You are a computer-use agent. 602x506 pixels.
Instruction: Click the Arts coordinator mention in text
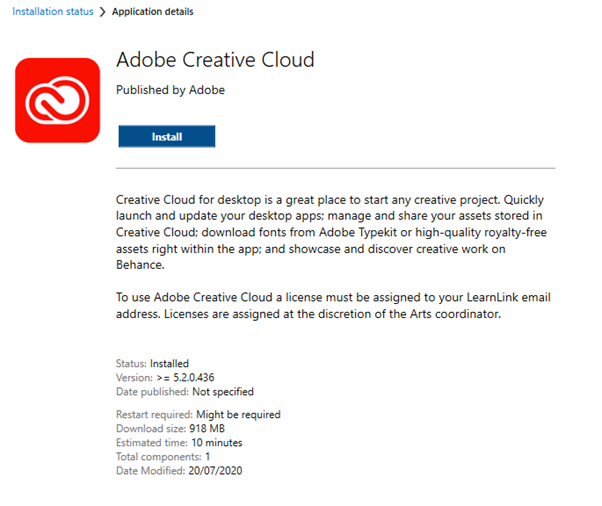point(455,314)
